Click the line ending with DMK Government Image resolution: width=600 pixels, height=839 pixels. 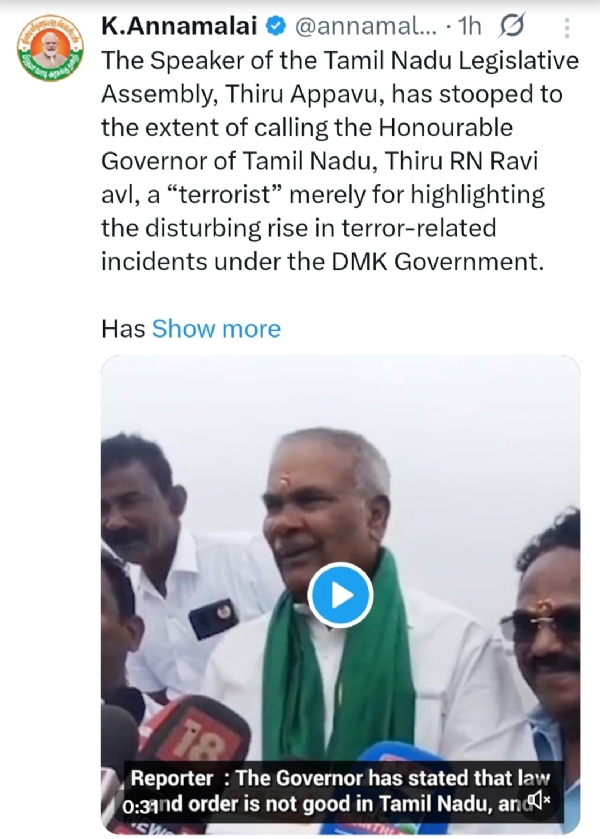coord(322,262)
